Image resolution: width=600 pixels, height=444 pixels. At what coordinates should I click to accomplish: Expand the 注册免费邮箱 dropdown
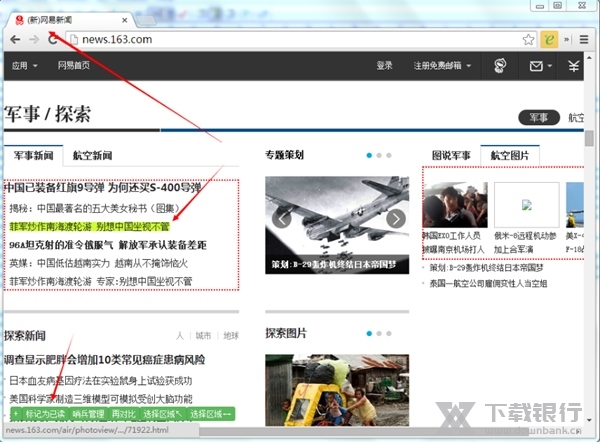[442, 66]
